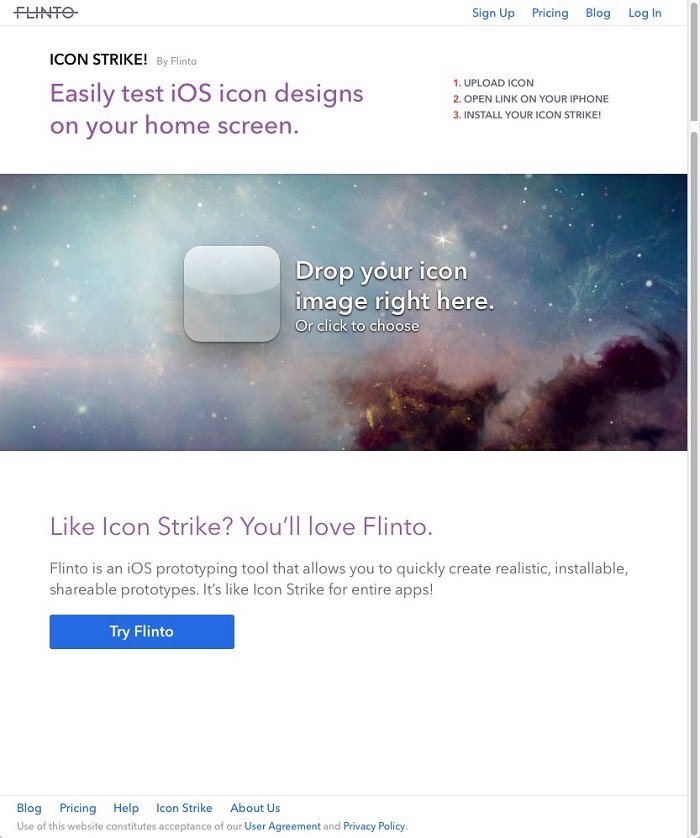Open the Privacy Policy link
The width and height of the screenshot is (700, 838).
tap(374, 826)
